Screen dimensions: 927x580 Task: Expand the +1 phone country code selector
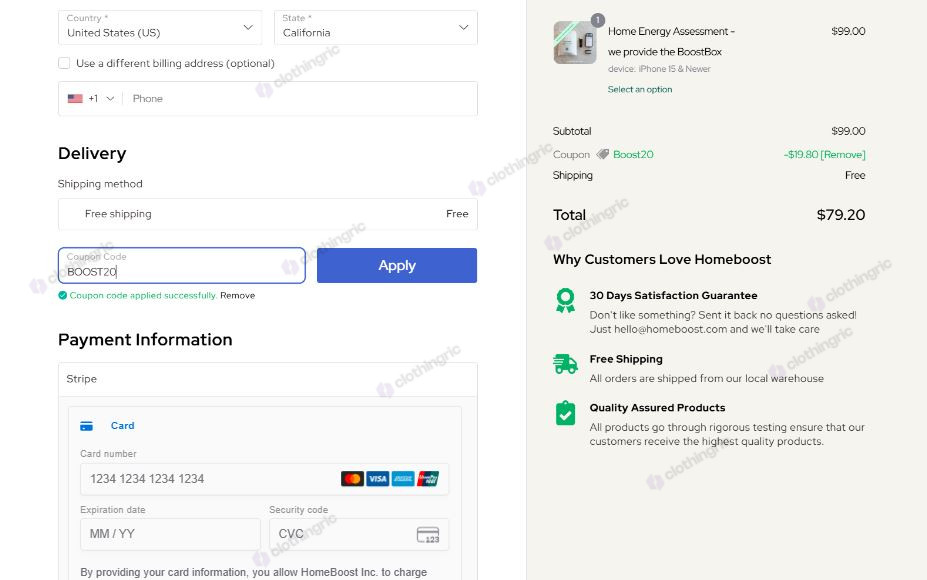(101, 99)
